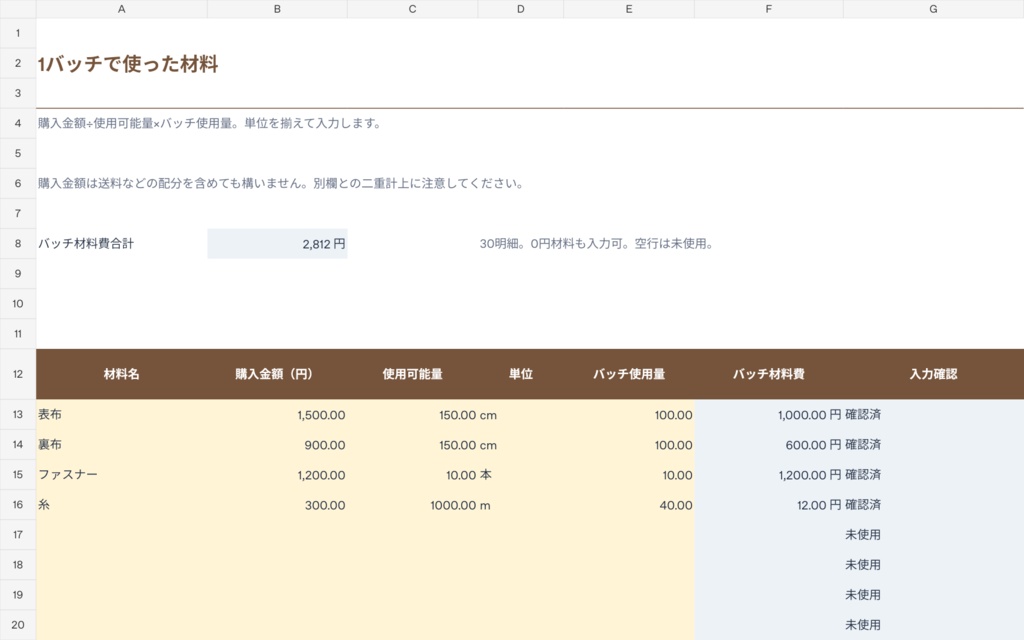Click the 購入金額（円） header cell
This screenshot has height=640, width=1024.
tap(277, 374)
